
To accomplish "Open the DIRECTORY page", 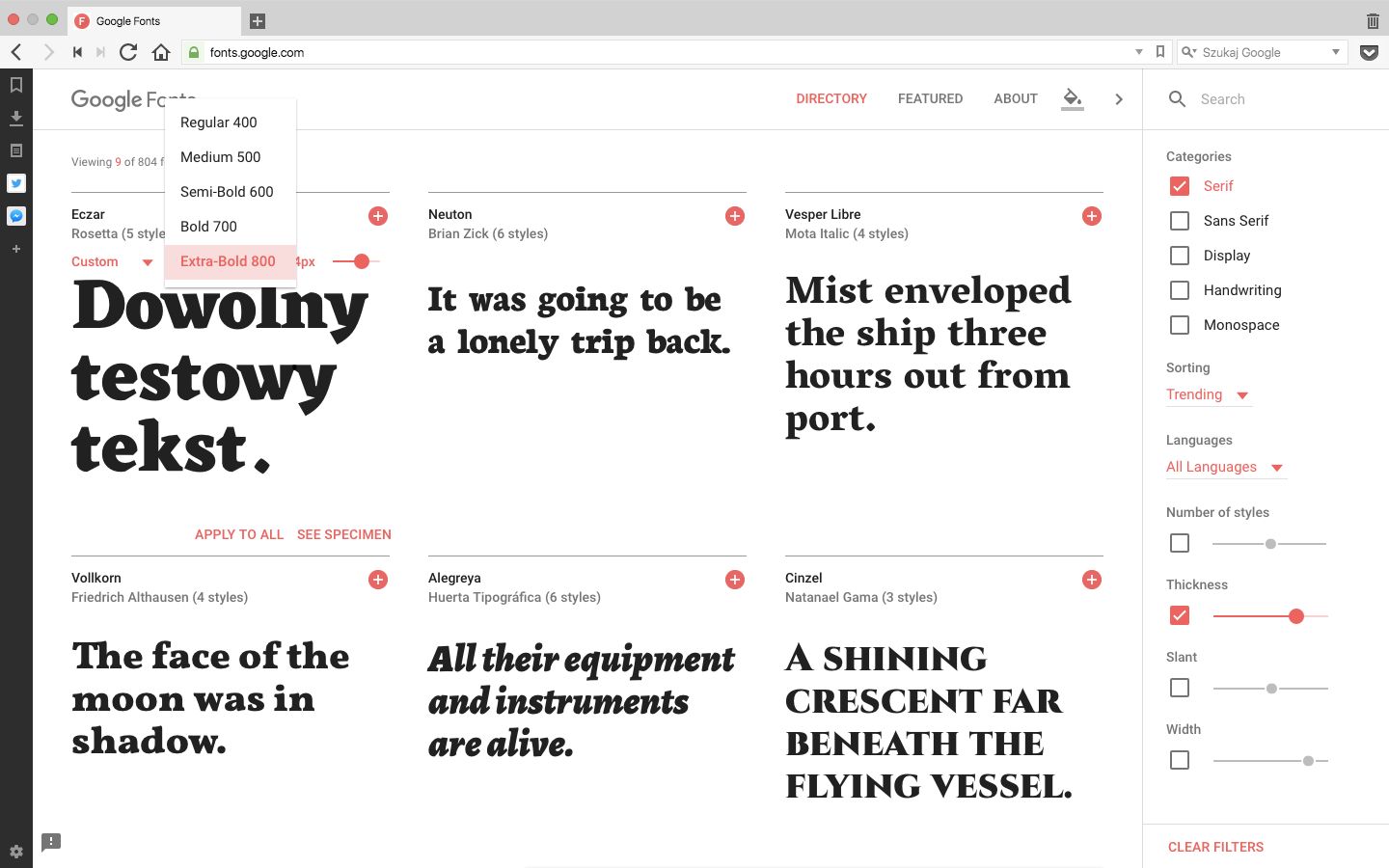I will (831, 98).
